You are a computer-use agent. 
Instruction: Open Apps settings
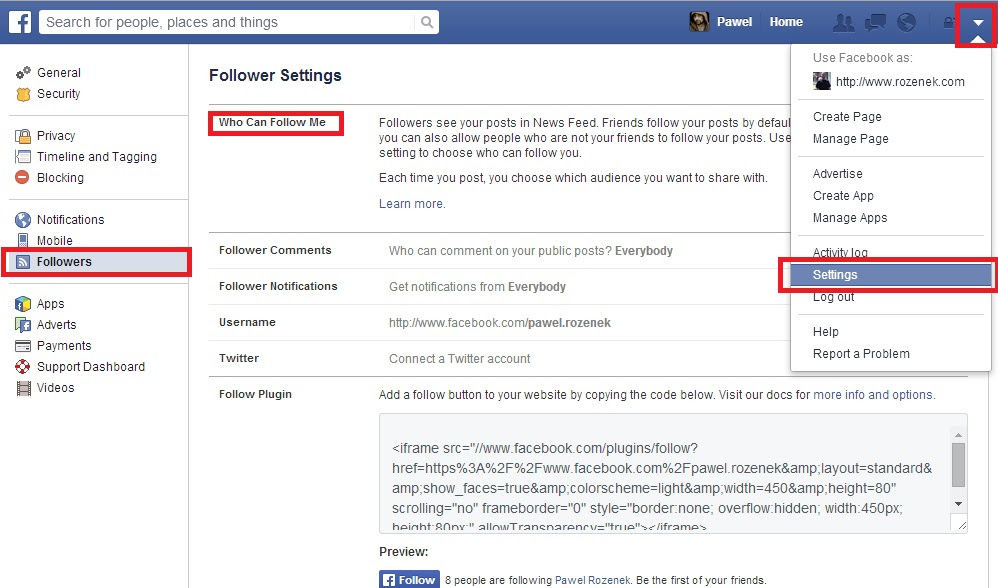(x=50, y=304)
